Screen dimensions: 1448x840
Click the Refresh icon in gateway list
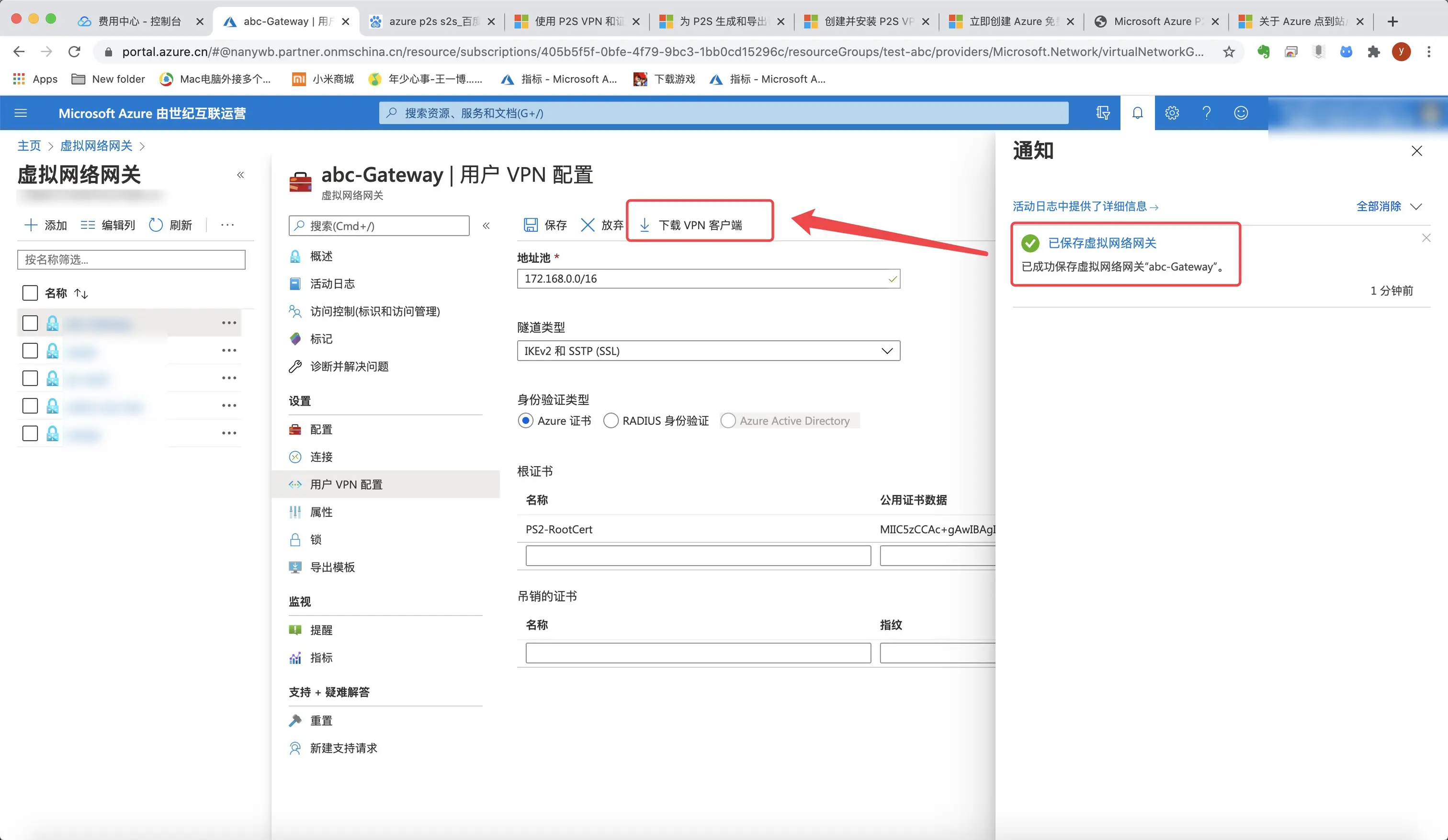[156, 225]
